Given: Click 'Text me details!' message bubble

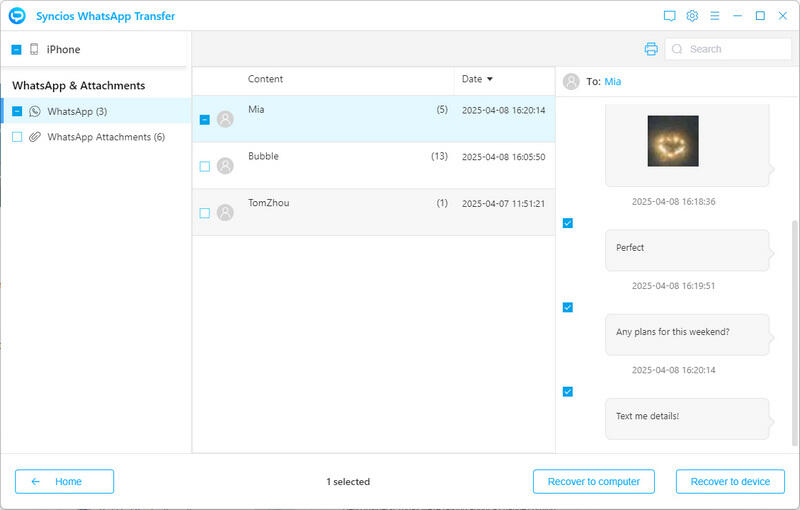Looking at the screenshot, I should click(x=687, y=419).
